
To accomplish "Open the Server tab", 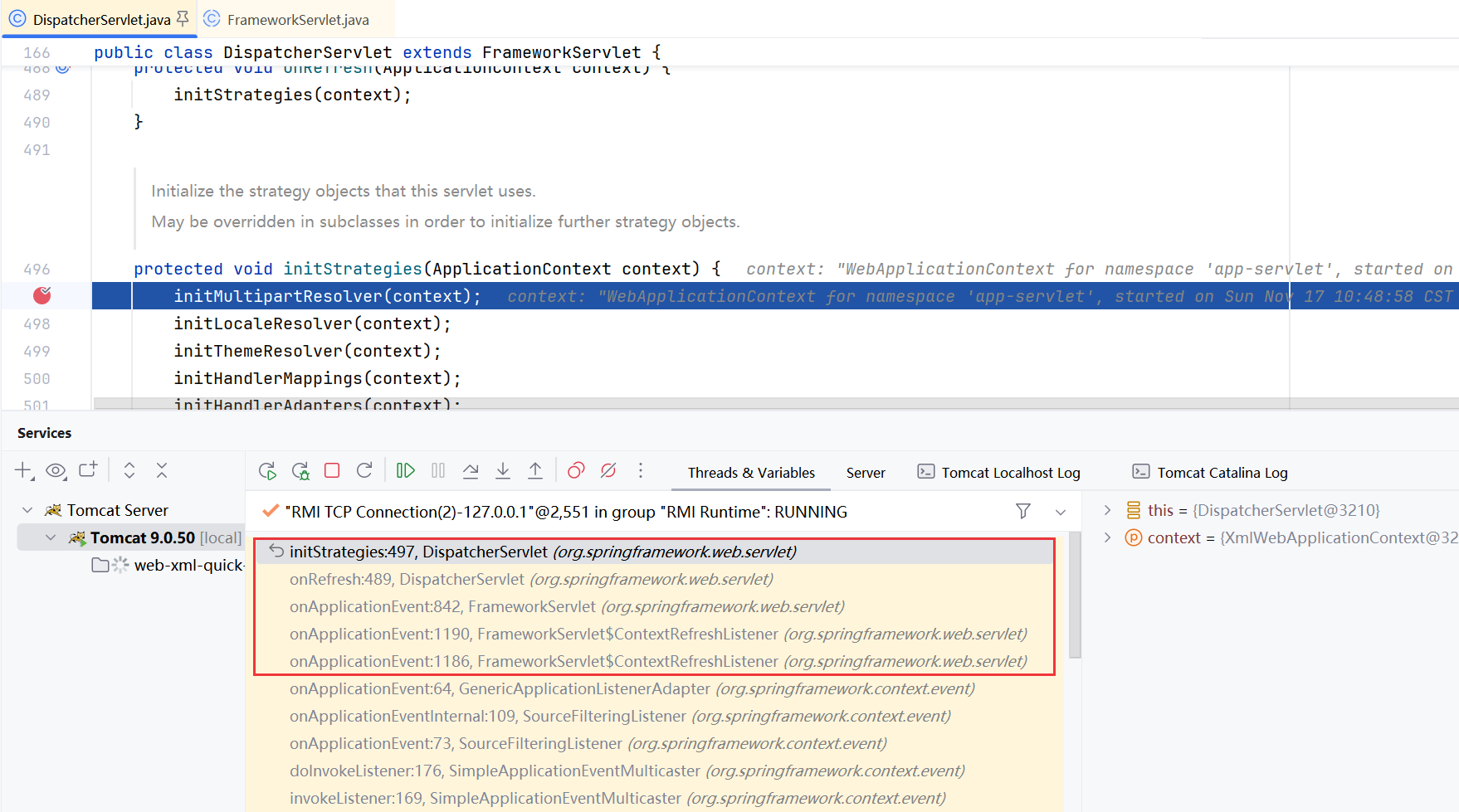I will click(x=866, y=473).
